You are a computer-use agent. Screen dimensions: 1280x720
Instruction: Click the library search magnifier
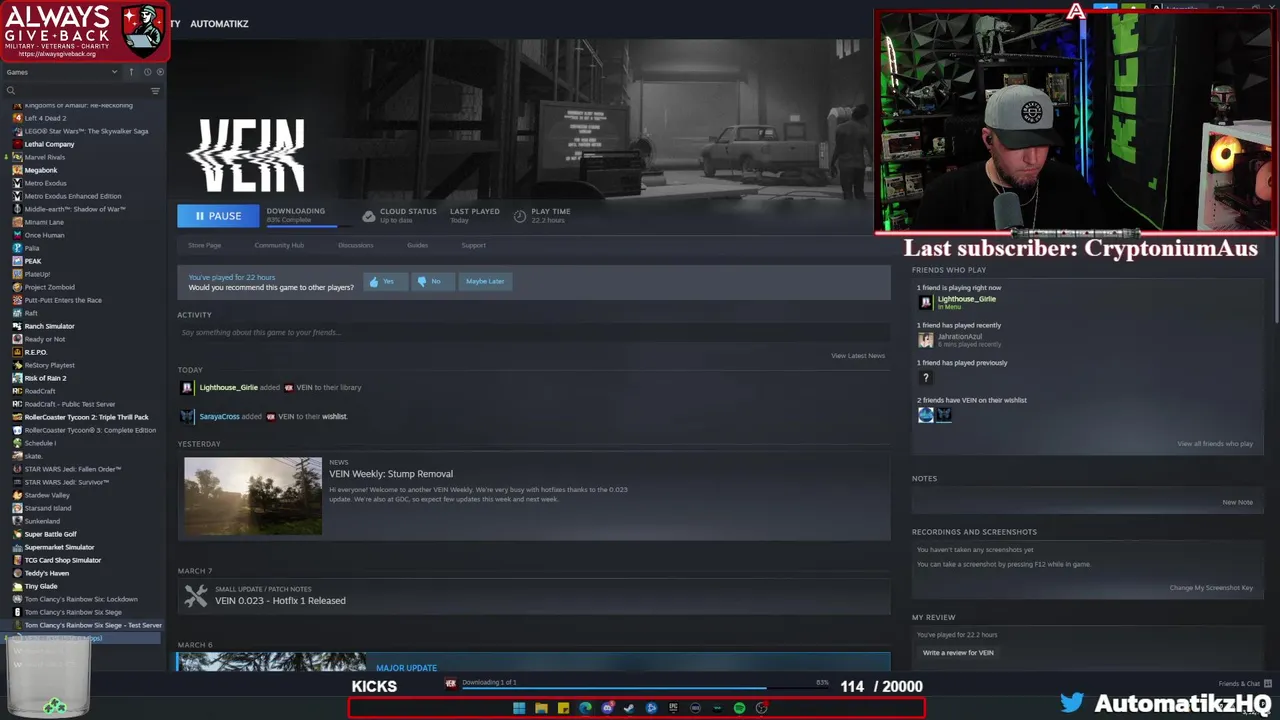11,91
